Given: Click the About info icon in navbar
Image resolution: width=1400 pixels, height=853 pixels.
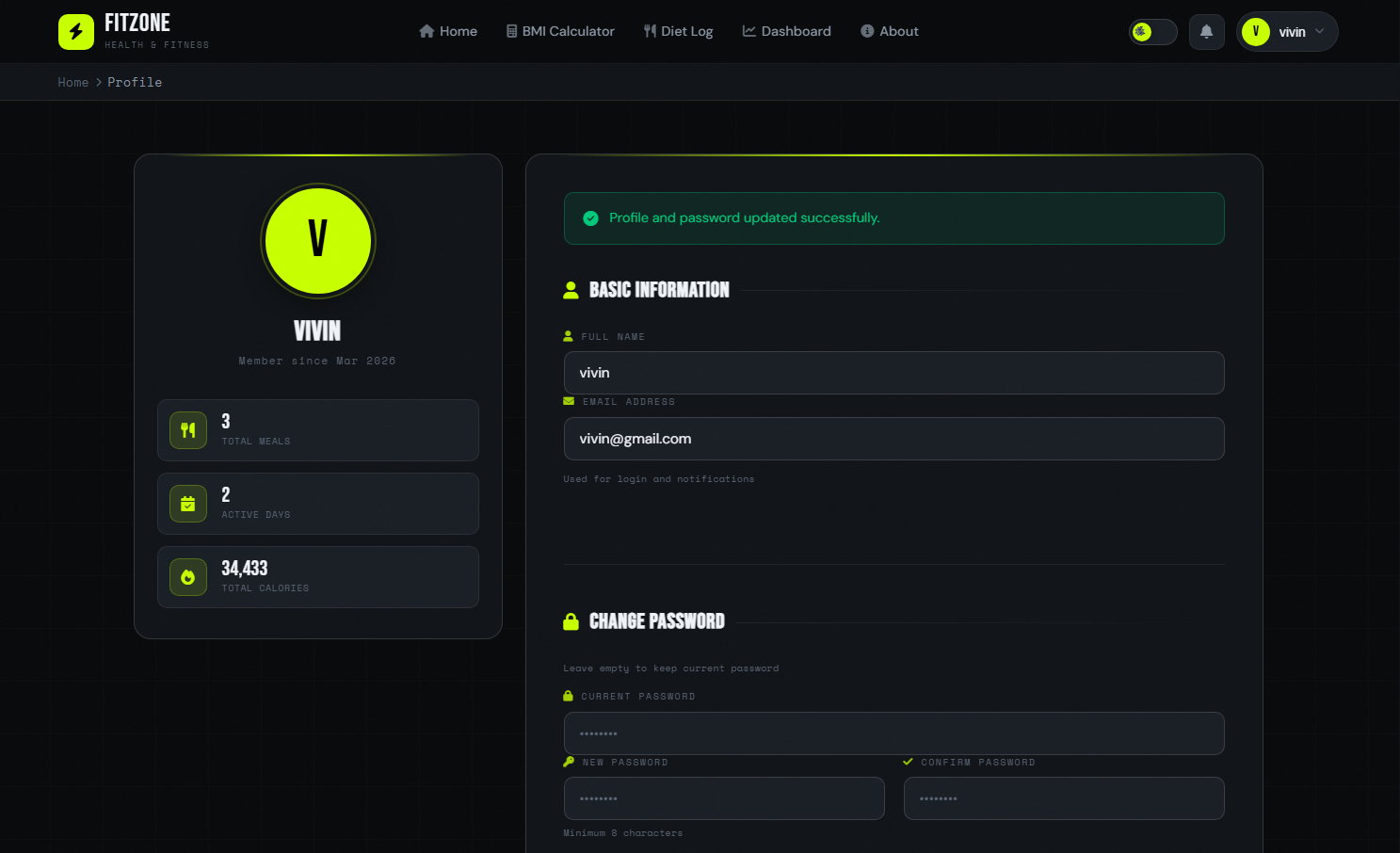Looking at the screenshot, I should pos(867,31).
